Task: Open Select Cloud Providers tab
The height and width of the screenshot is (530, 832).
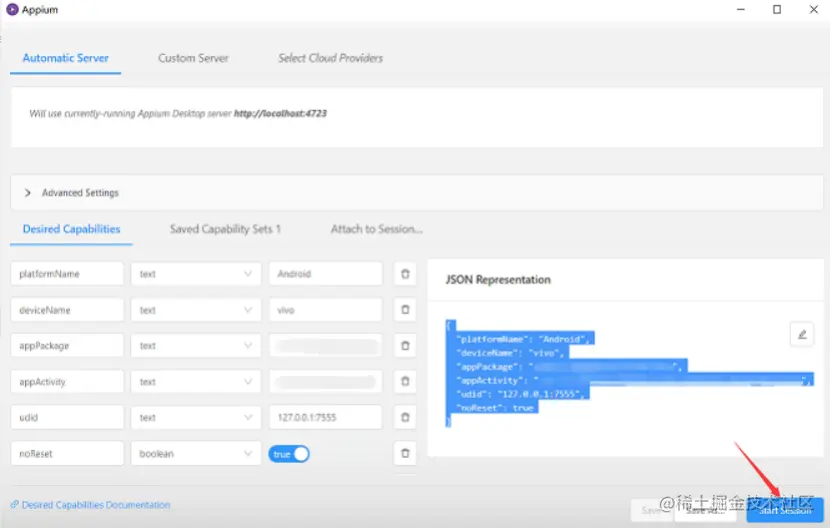Action: [331, 58]
